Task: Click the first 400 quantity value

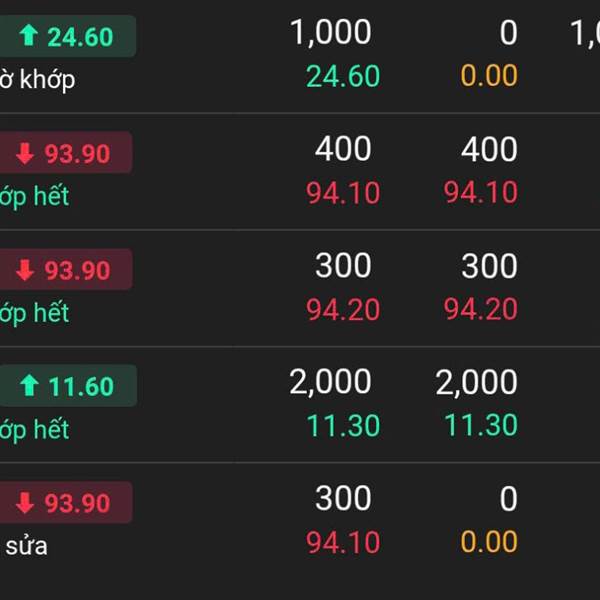Action: [x=343, y=150]
